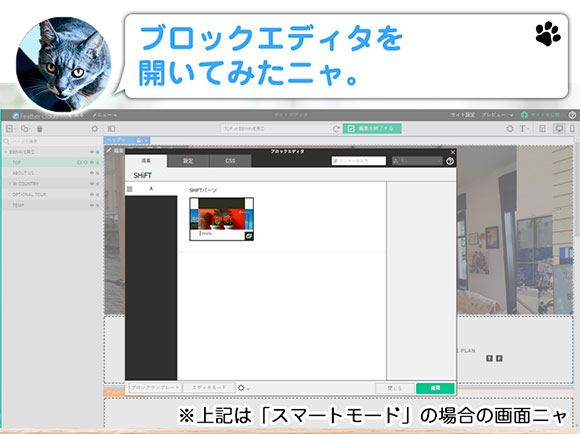
Task: Click the trash delete icon in page toolbar
Action: click(40, 128)
